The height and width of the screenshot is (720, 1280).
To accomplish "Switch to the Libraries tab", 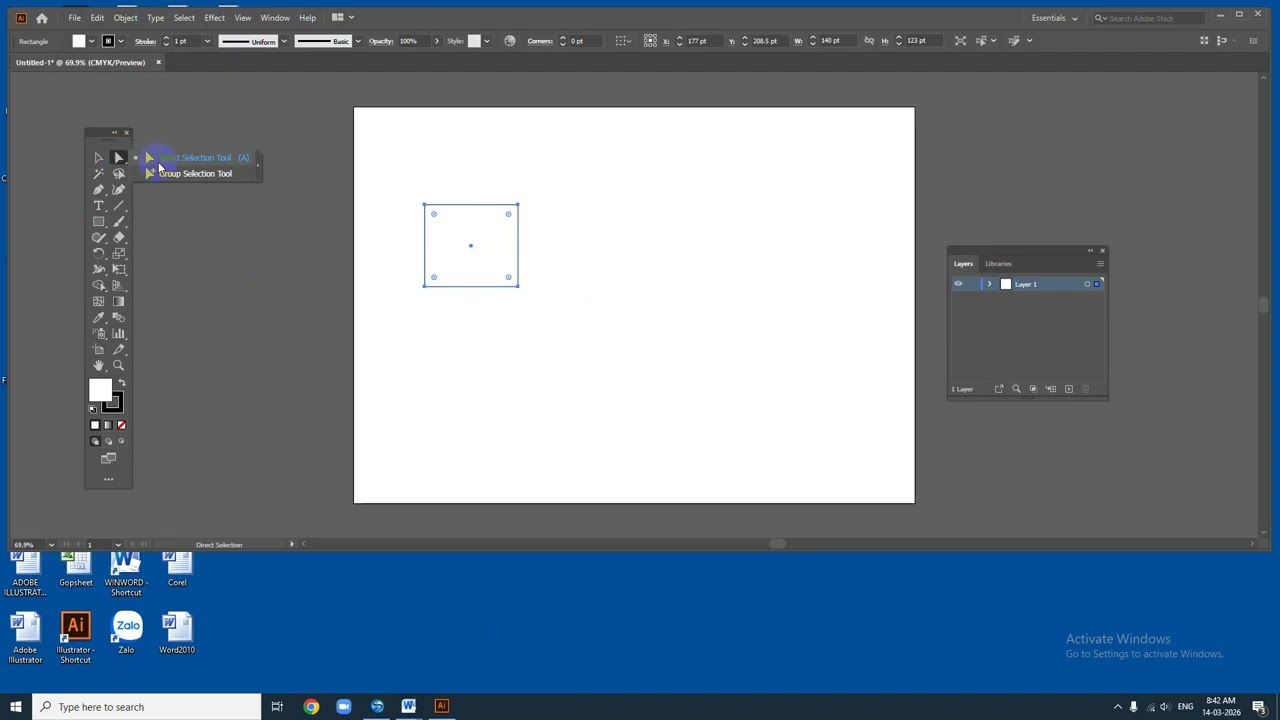I will [x=998, y=264].
